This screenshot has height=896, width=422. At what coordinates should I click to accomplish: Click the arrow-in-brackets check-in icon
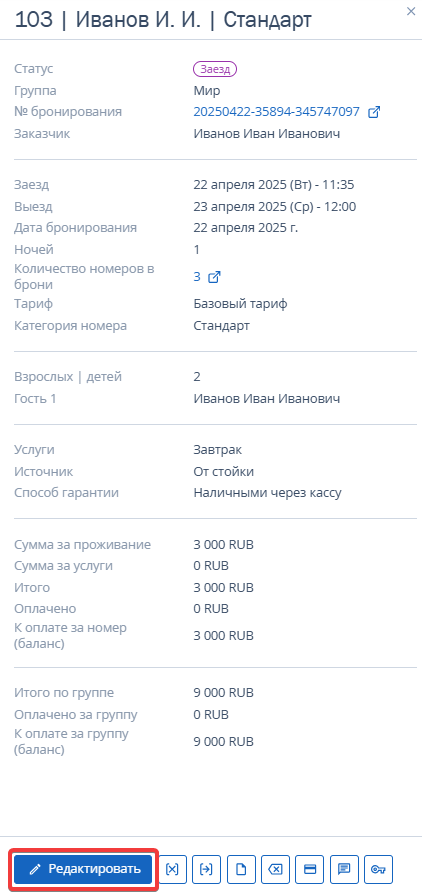click(x=206, y=869)
